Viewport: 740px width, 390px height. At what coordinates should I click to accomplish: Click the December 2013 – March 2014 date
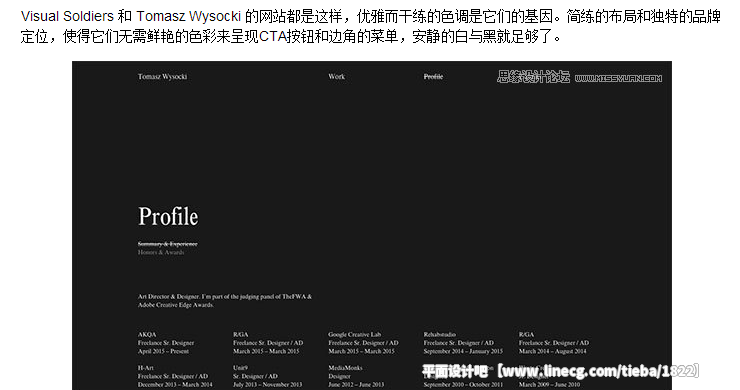point(175,385)
